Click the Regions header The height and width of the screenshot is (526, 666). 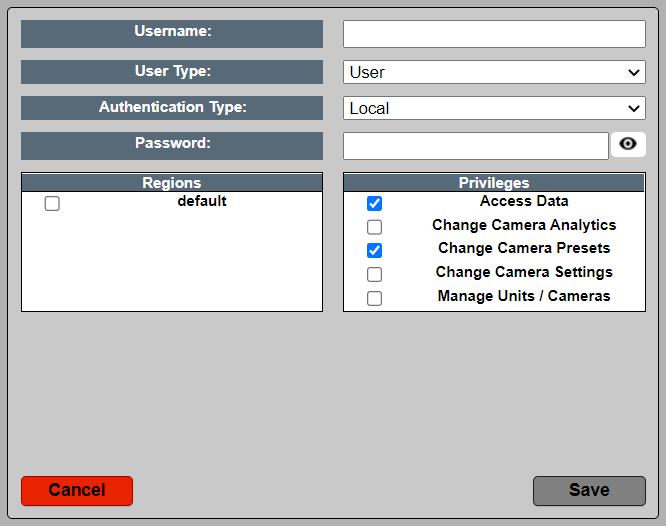172,183
